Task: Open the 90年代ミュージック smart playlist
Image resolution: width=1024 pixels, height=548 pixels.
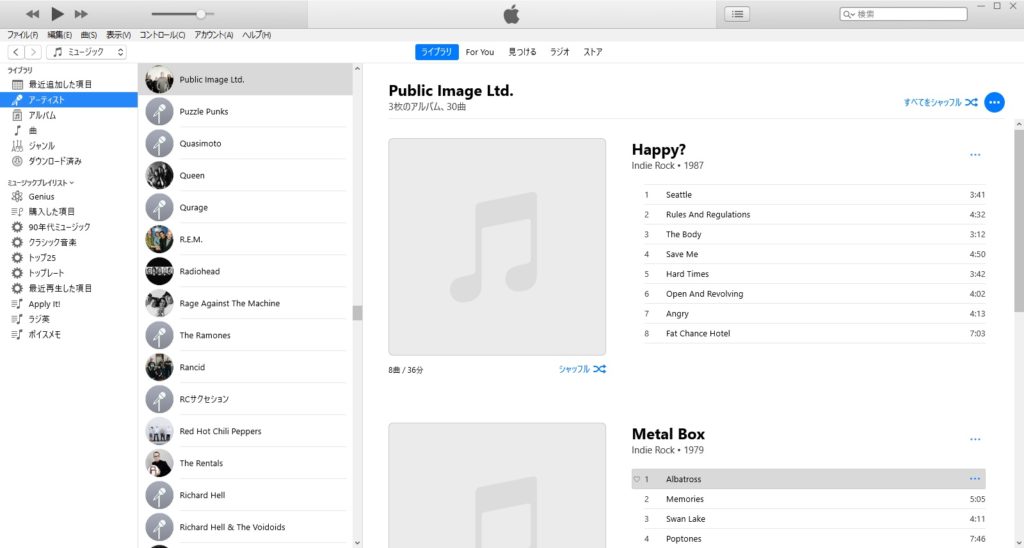Action: tap(69, 227)
